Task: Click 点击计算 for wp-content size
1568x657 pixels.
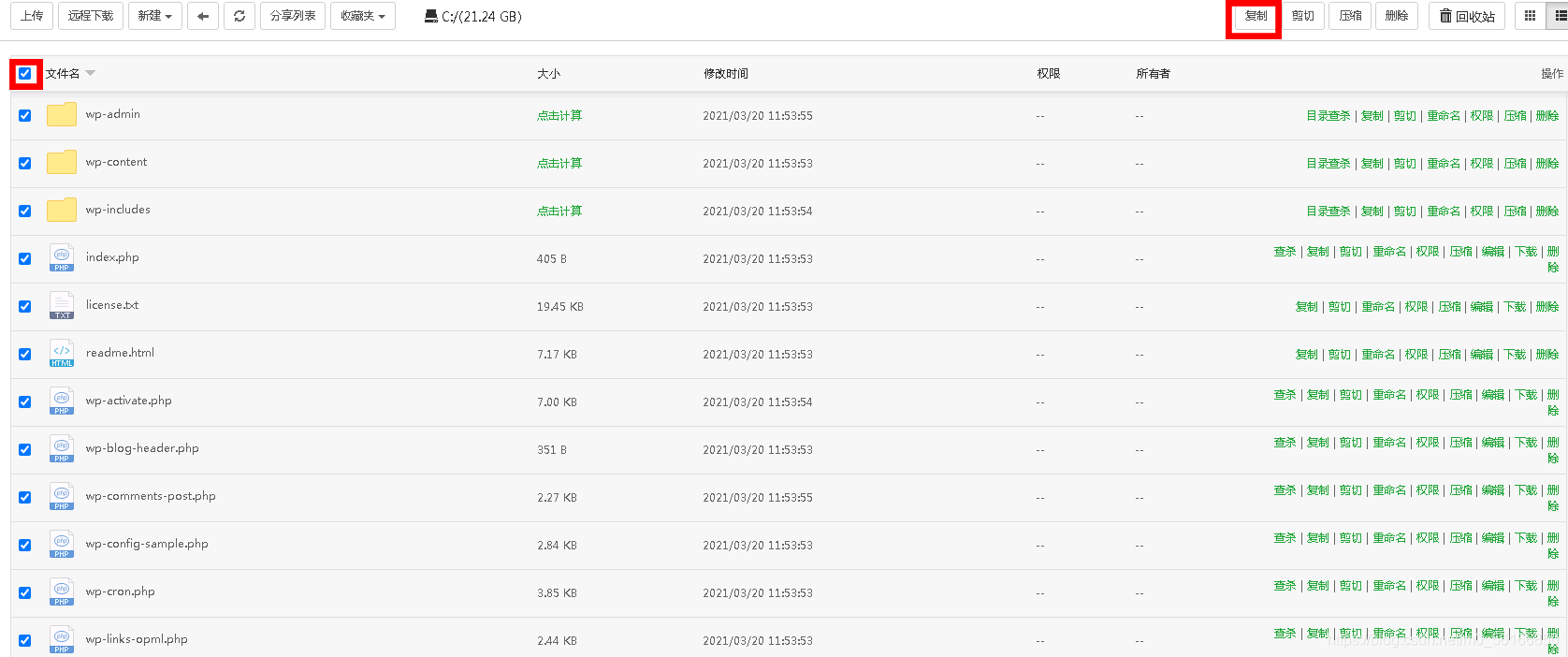Action: tap(559, 164)
